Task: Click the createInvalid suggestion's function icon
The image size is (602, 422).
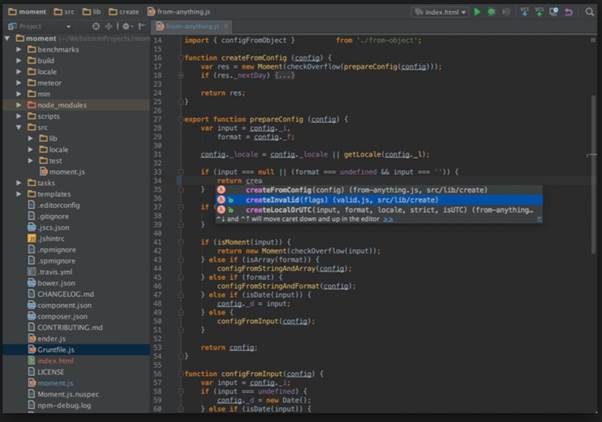Action: click(x=221, y=200)
